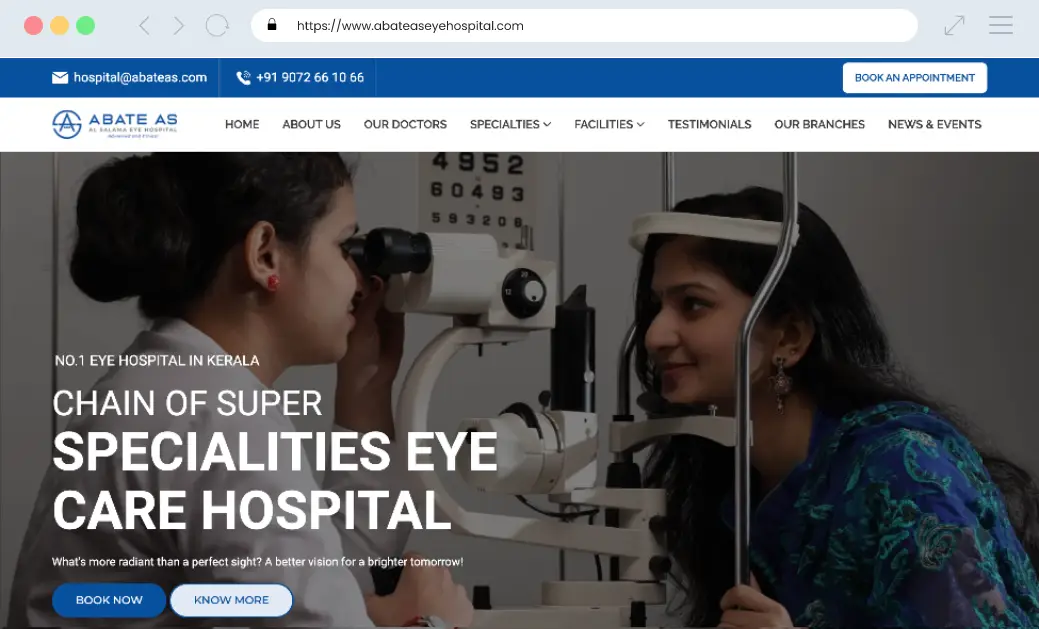Screen dimensions: 1039x629
Task: Click the envelope email icon
Action: 60,78
